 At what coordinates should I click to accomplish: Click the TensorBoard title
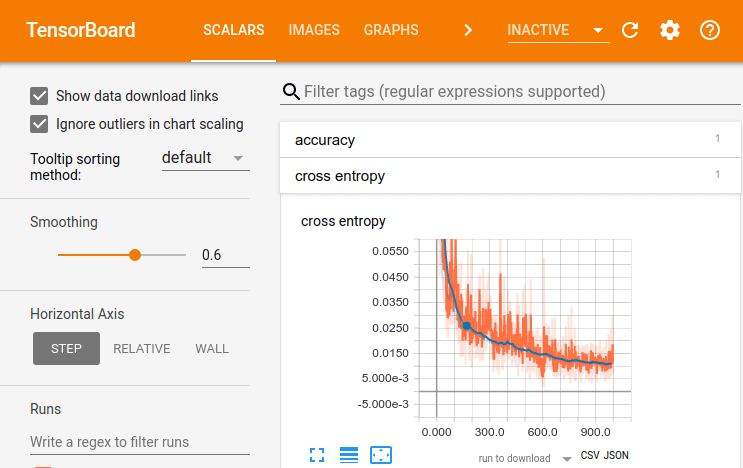point(81,30)
